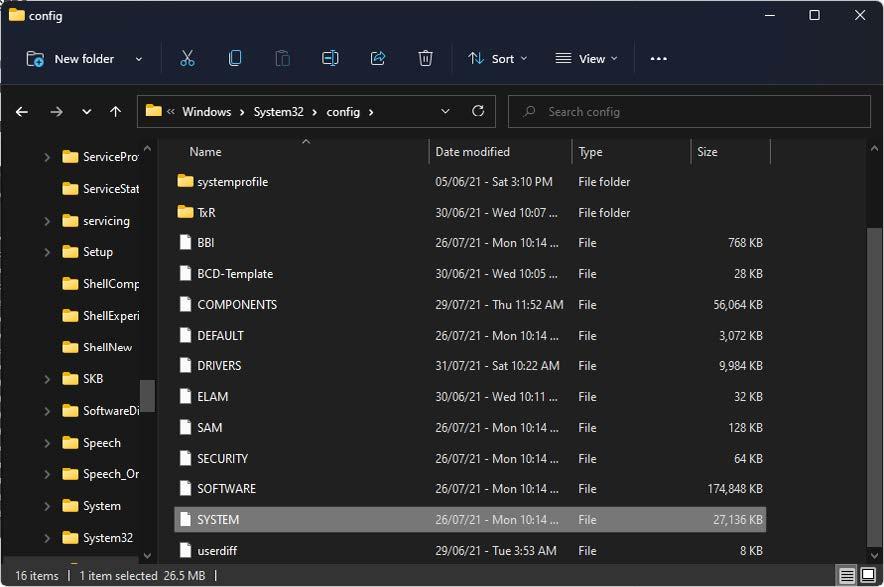This screenshot has width=884, height=587.
Task: Select the ServiceStat folder in tree
Action: tap(100, 188)
